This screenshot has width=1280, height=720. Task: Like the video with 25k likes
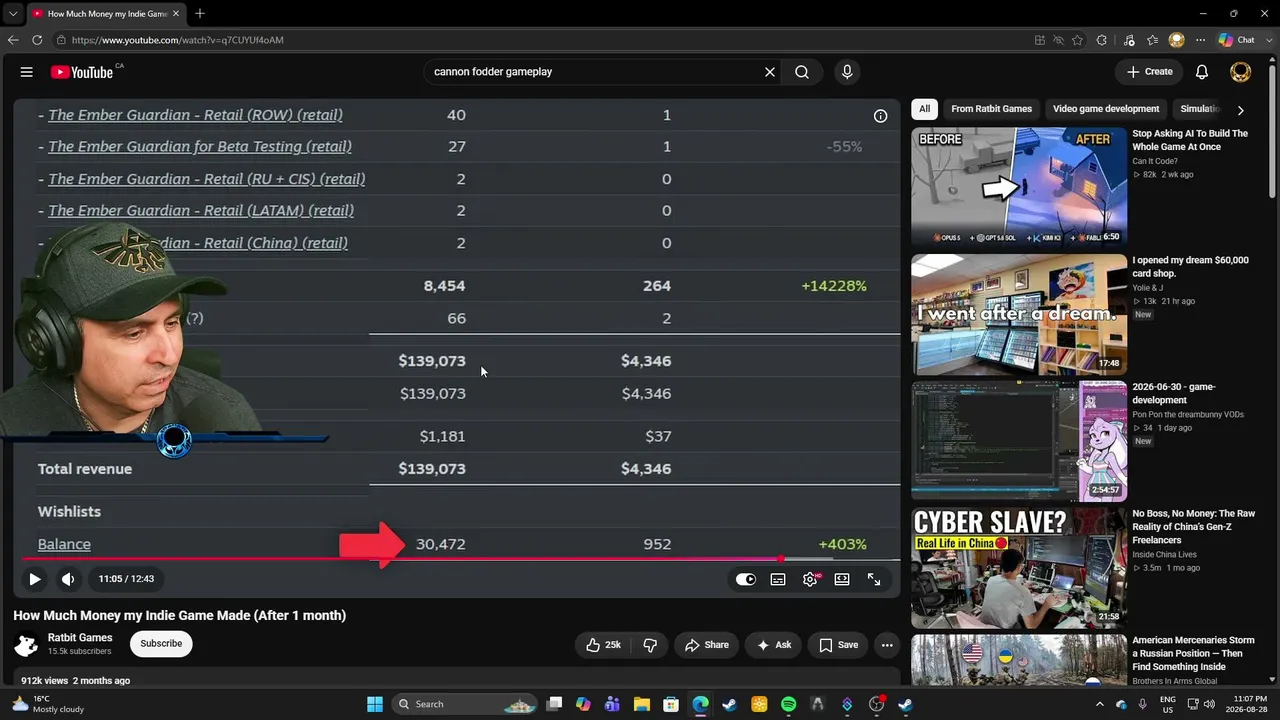pos(604,645)
